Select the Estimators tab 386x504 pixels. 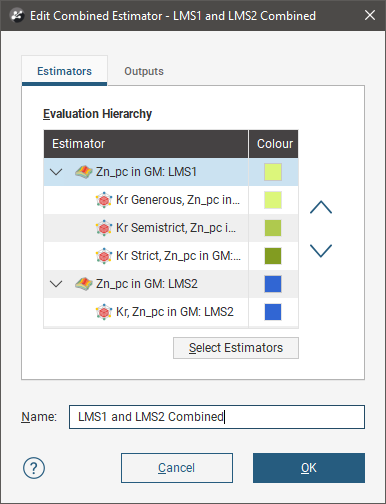click(64, 71)
